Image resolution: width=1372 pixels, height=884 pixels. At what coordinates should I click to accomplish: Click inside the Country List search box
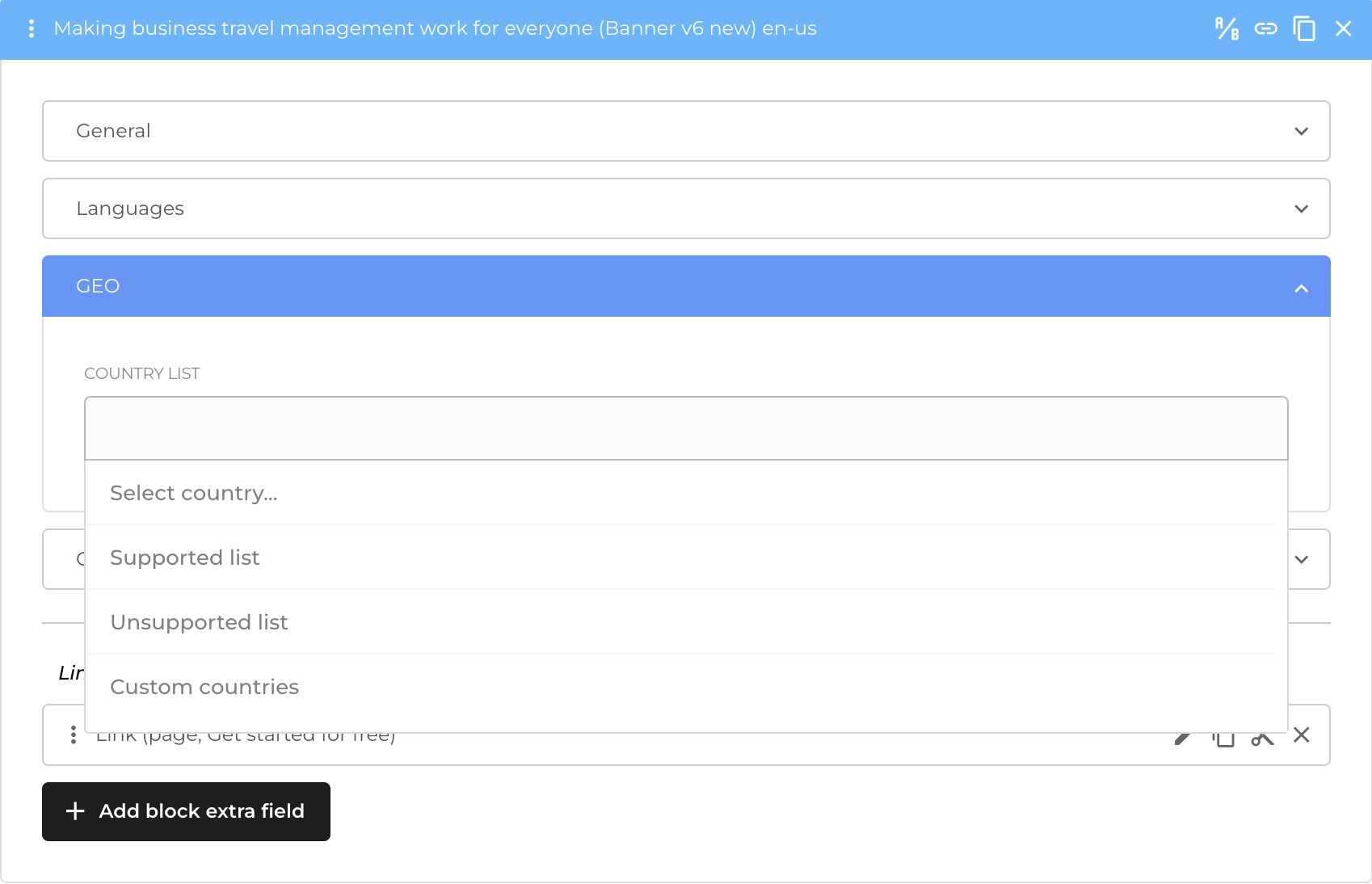click(x=686, y=428)
